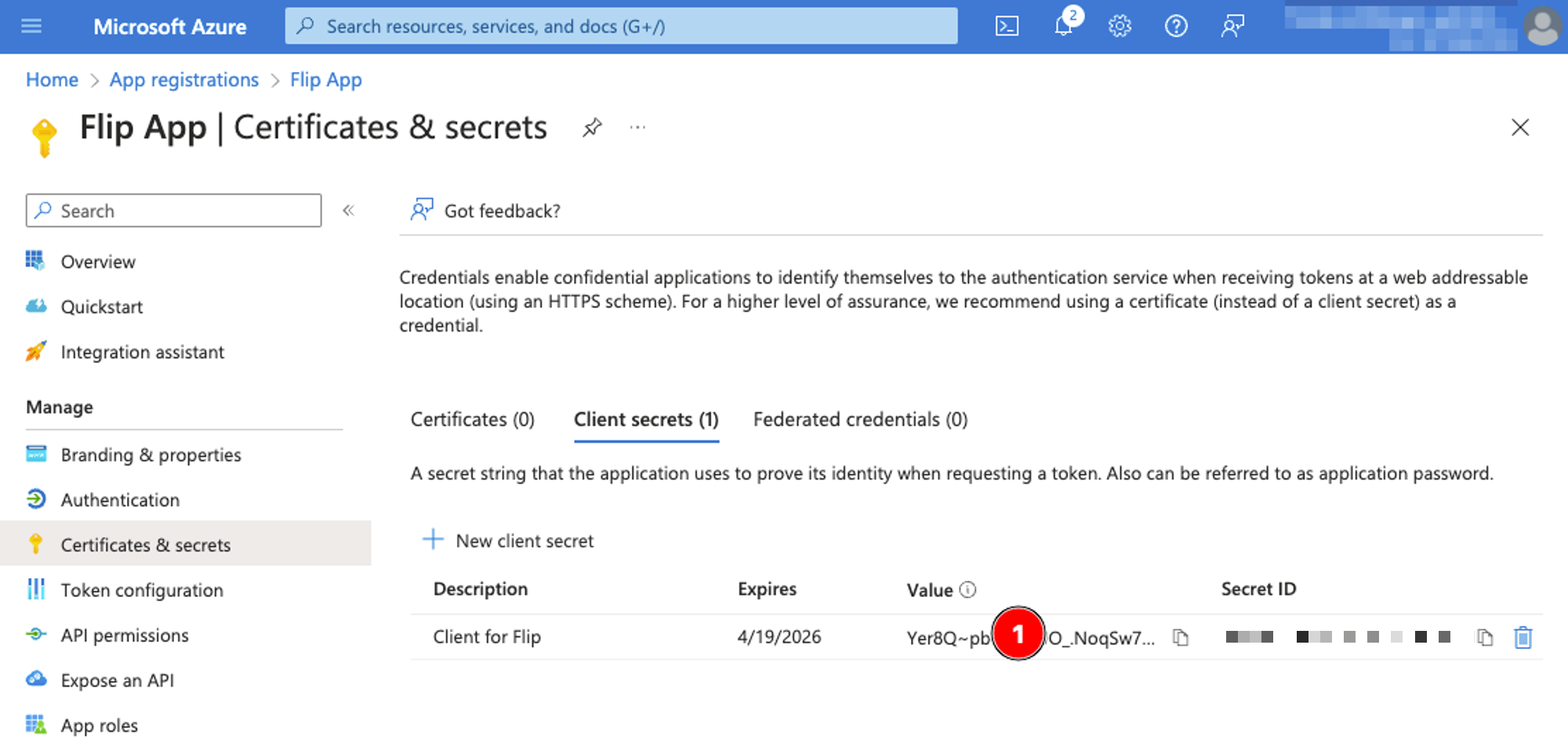Sort by the Description column header
Image resolution: width=1568 pixels, height=750 pixels.
coord(480,589)
